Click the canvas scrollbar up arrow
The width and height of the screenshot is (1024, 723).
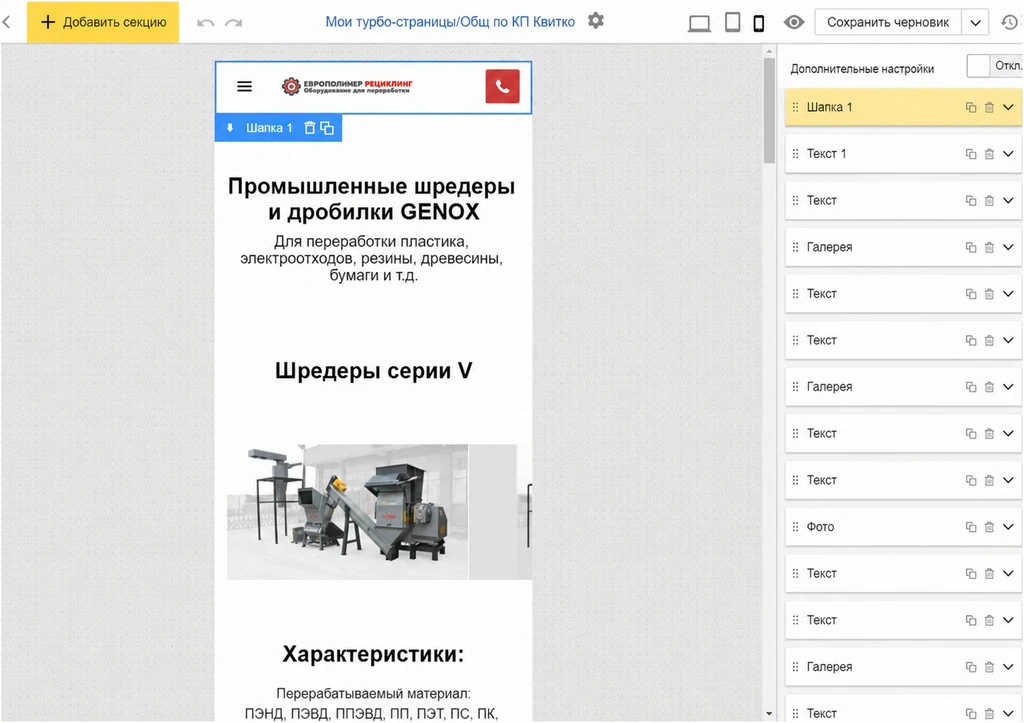(769, 51)
